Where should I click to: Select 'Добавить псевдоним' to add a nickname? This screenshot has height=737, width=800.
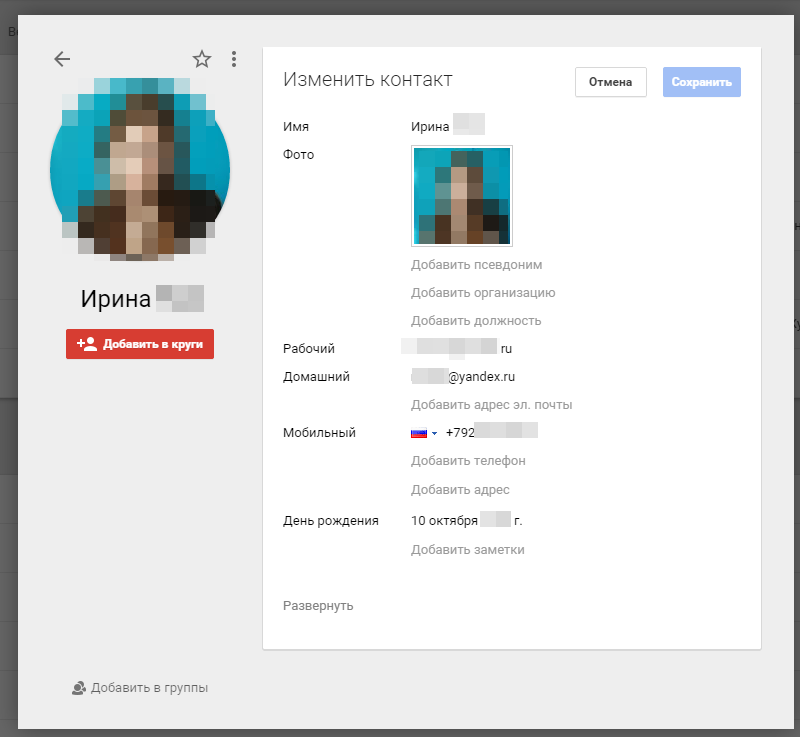point(475,264)
